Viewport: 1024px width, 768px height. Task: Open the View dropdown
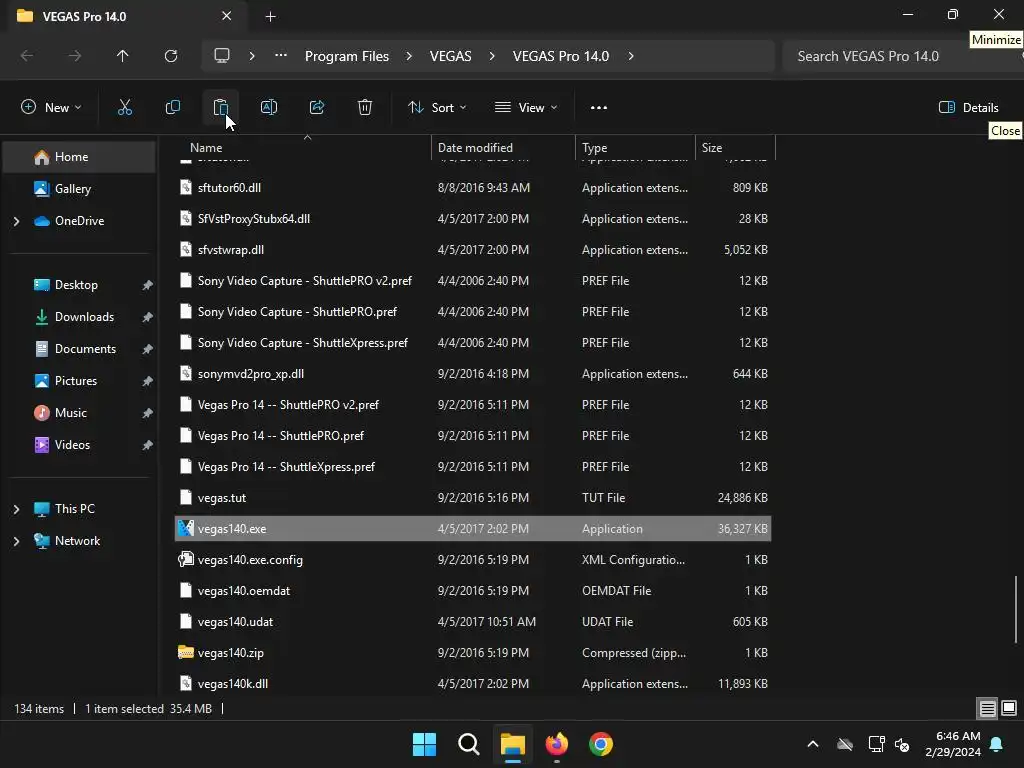click(x=526, y=108)
